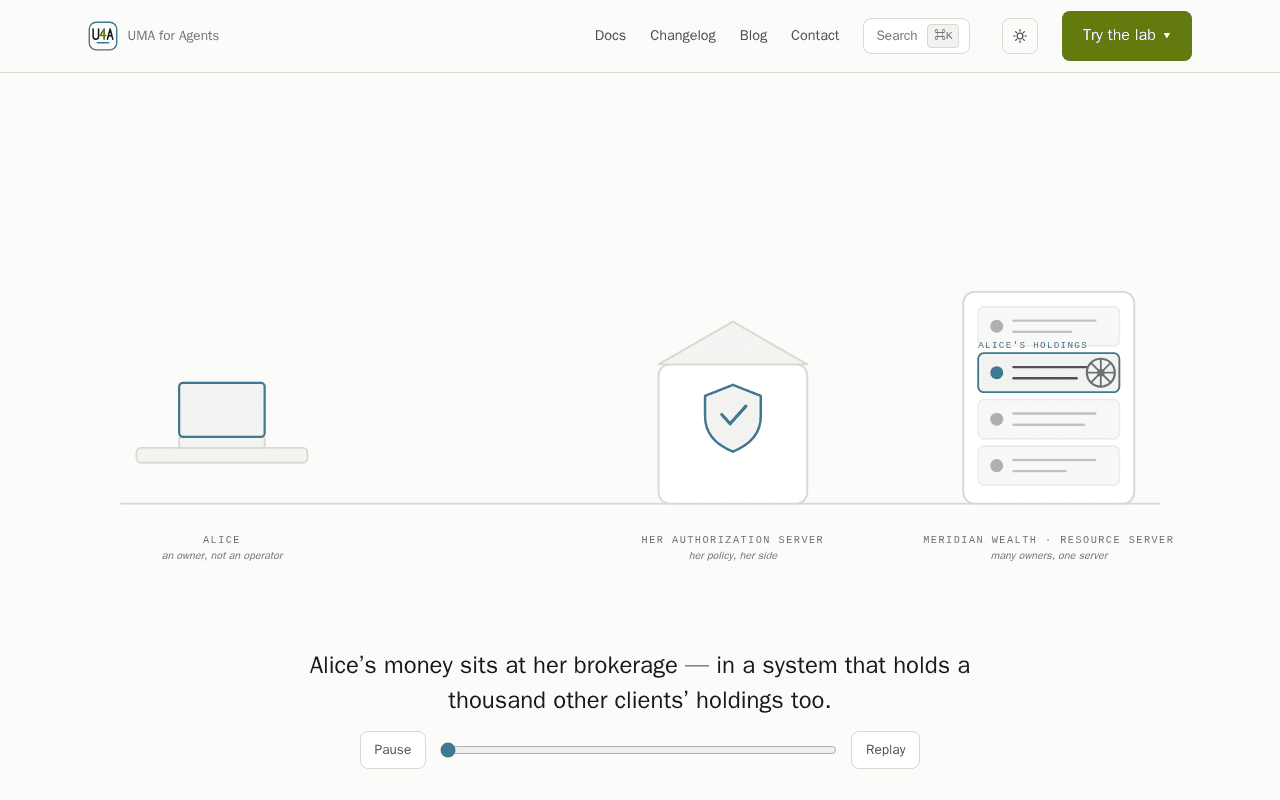Select the highlighted Alice's holdings row
Image resolution: width=1280 pixels, height=800 pixels.
coord(1049,373)
